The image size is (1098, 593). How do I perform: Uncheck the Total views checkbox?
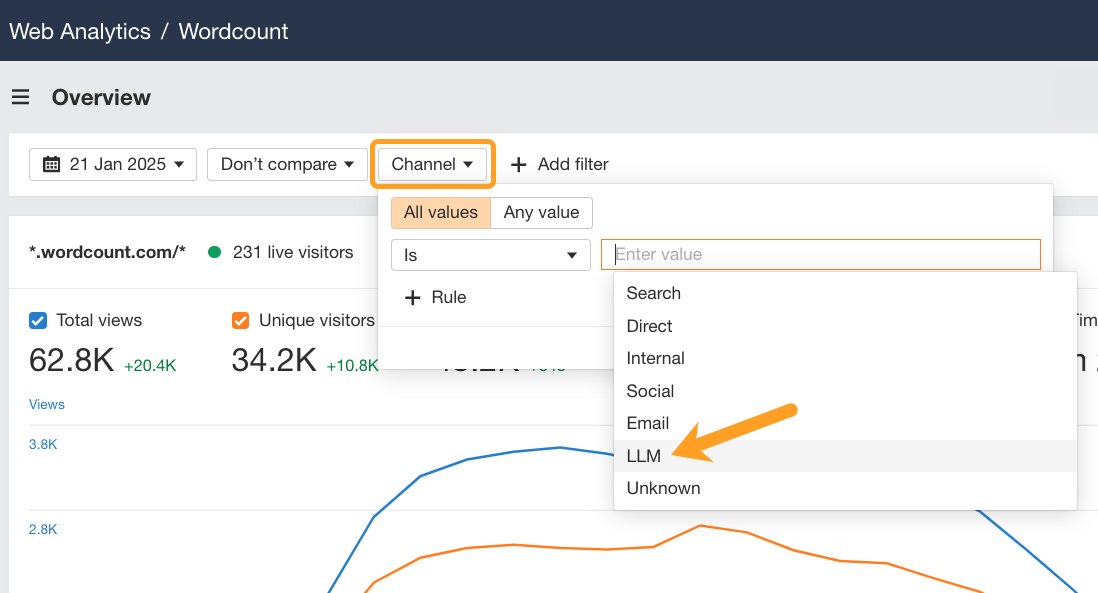(x=38, y=320)
